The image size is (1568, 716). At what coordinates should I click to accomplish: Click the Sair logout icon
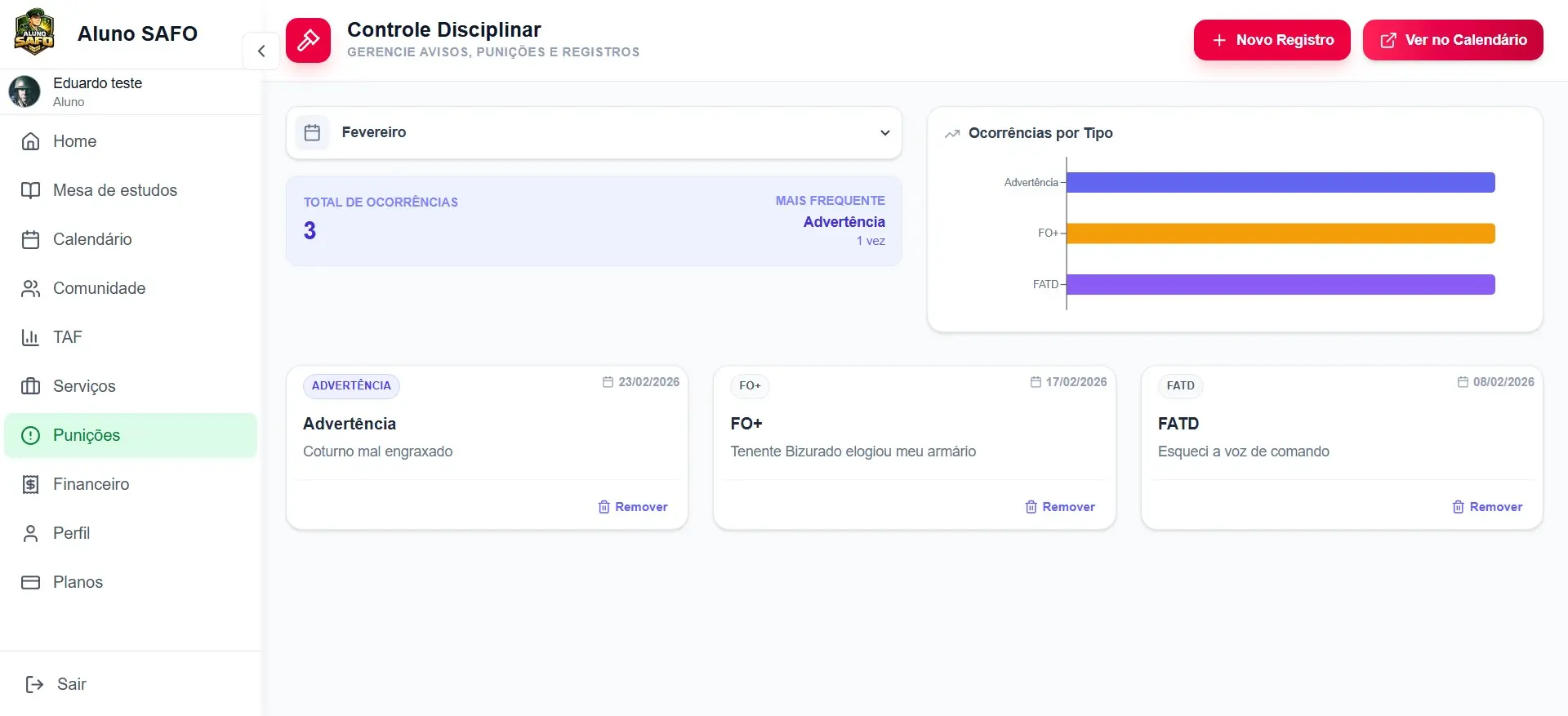(34, 684)
